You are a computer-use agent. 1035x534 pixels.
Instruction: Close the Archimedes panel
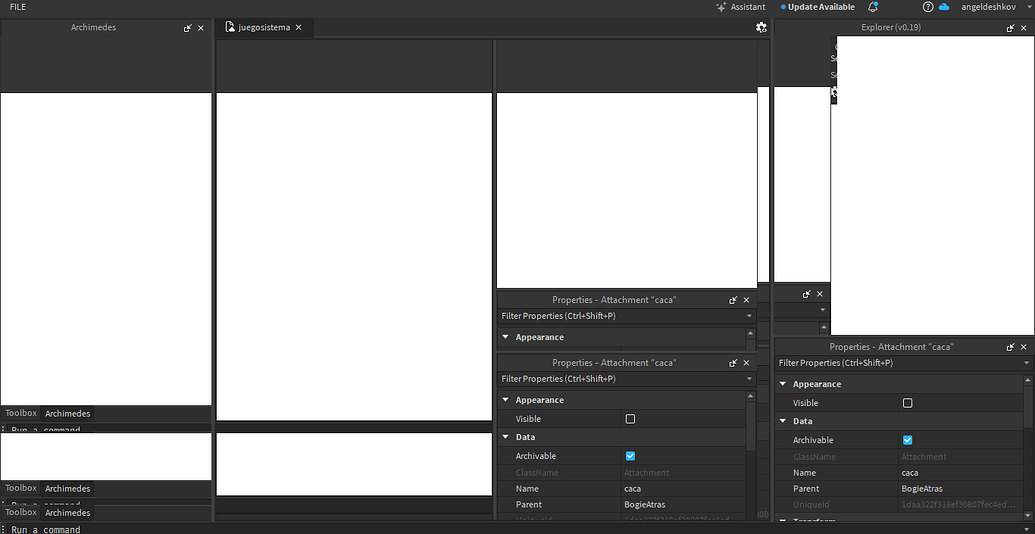coord(201,28)
